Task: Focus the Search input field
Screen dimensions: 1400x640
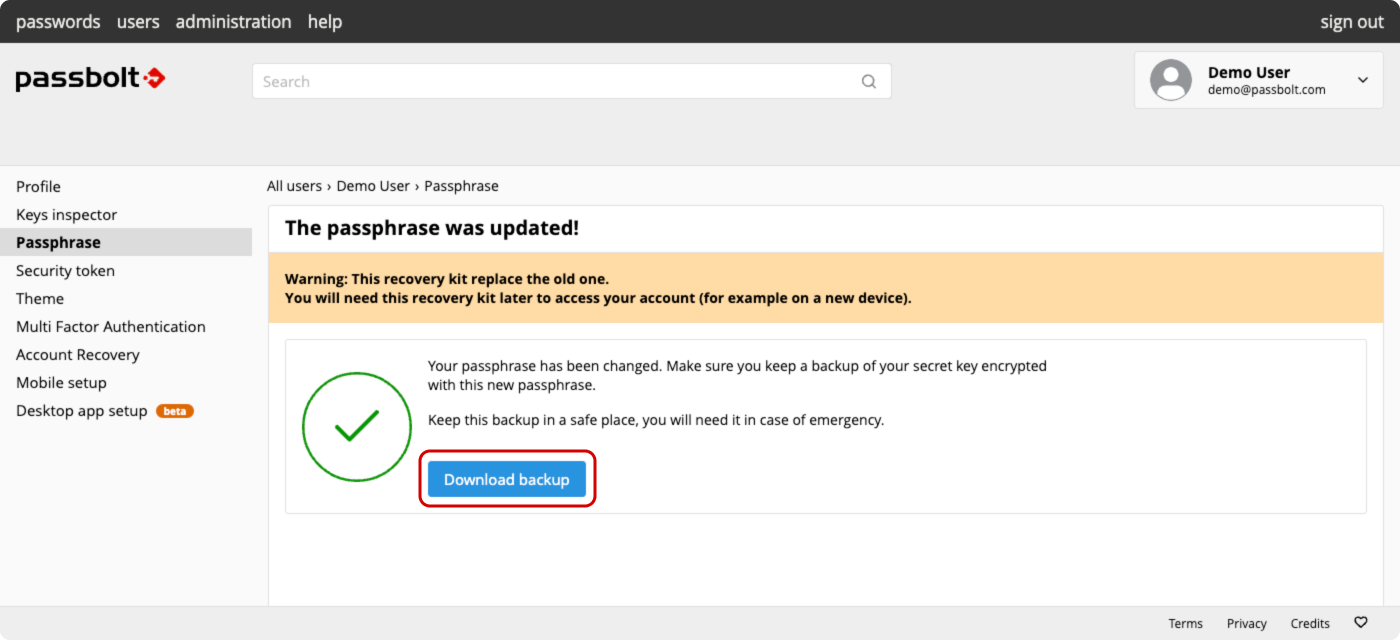Action: pyautogui.click(x=571, y=81)
